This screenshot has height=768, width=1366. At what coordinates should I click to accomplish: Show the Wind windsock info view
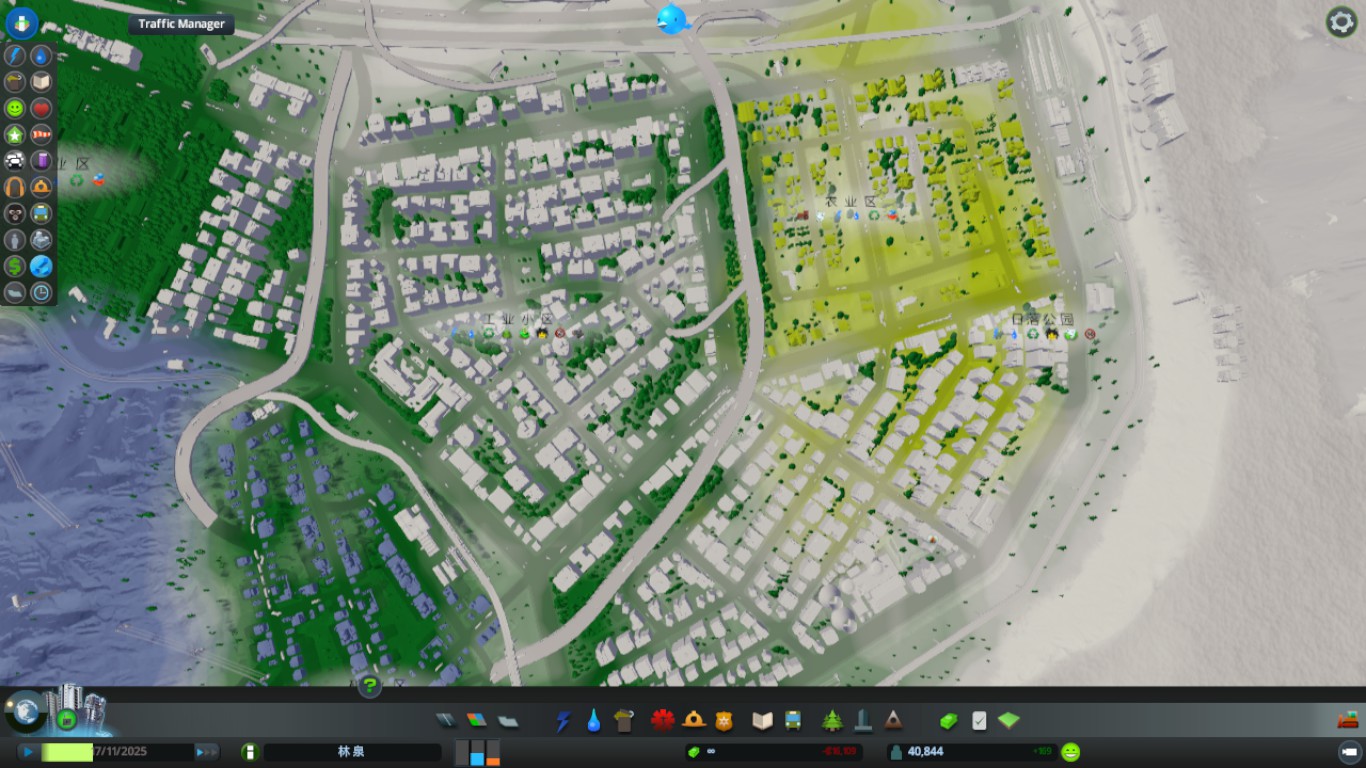tap(41, 134)
